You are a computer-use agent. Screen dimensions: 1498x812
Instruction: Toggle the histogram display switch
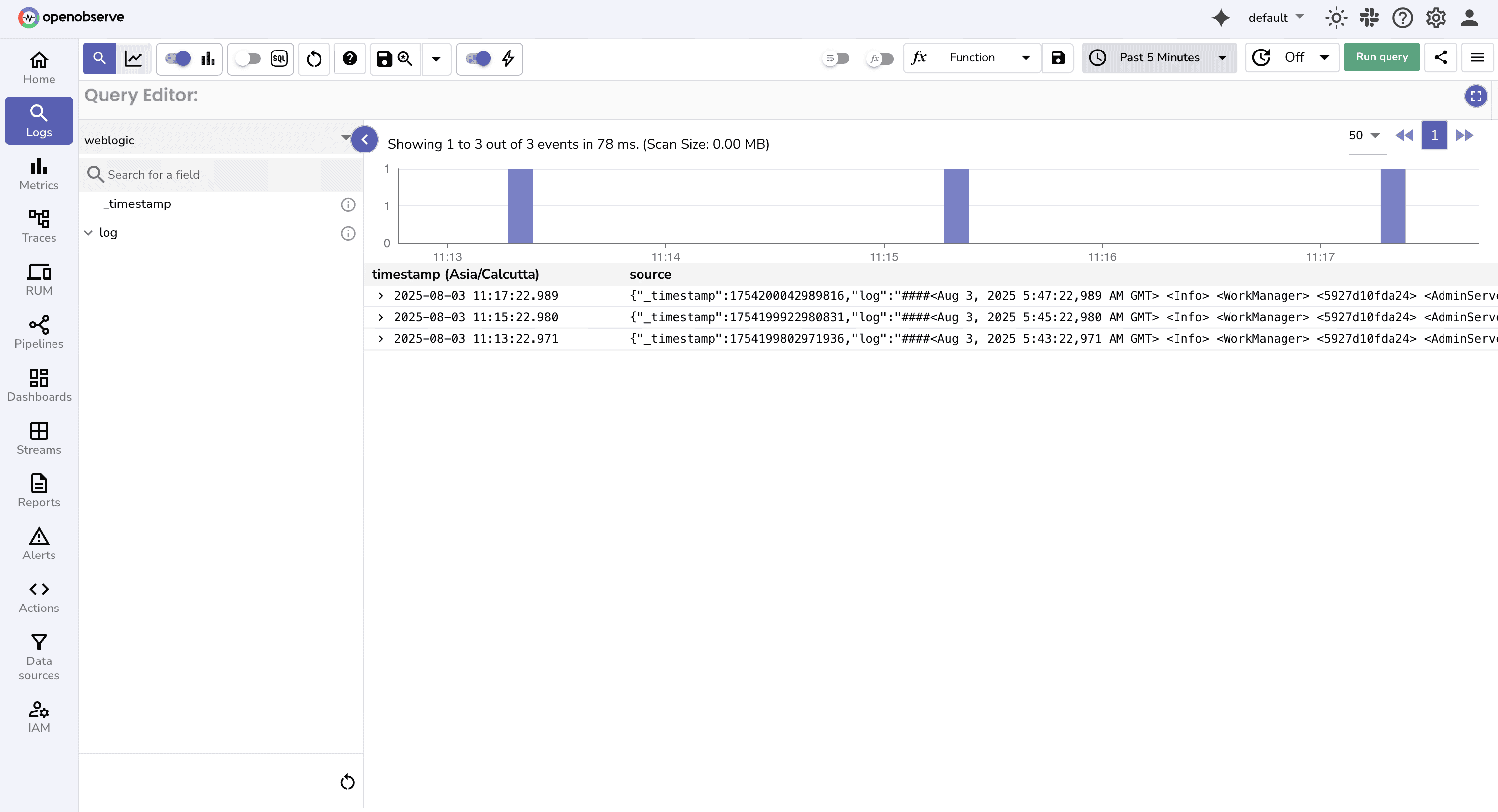(x=177, y=58)
